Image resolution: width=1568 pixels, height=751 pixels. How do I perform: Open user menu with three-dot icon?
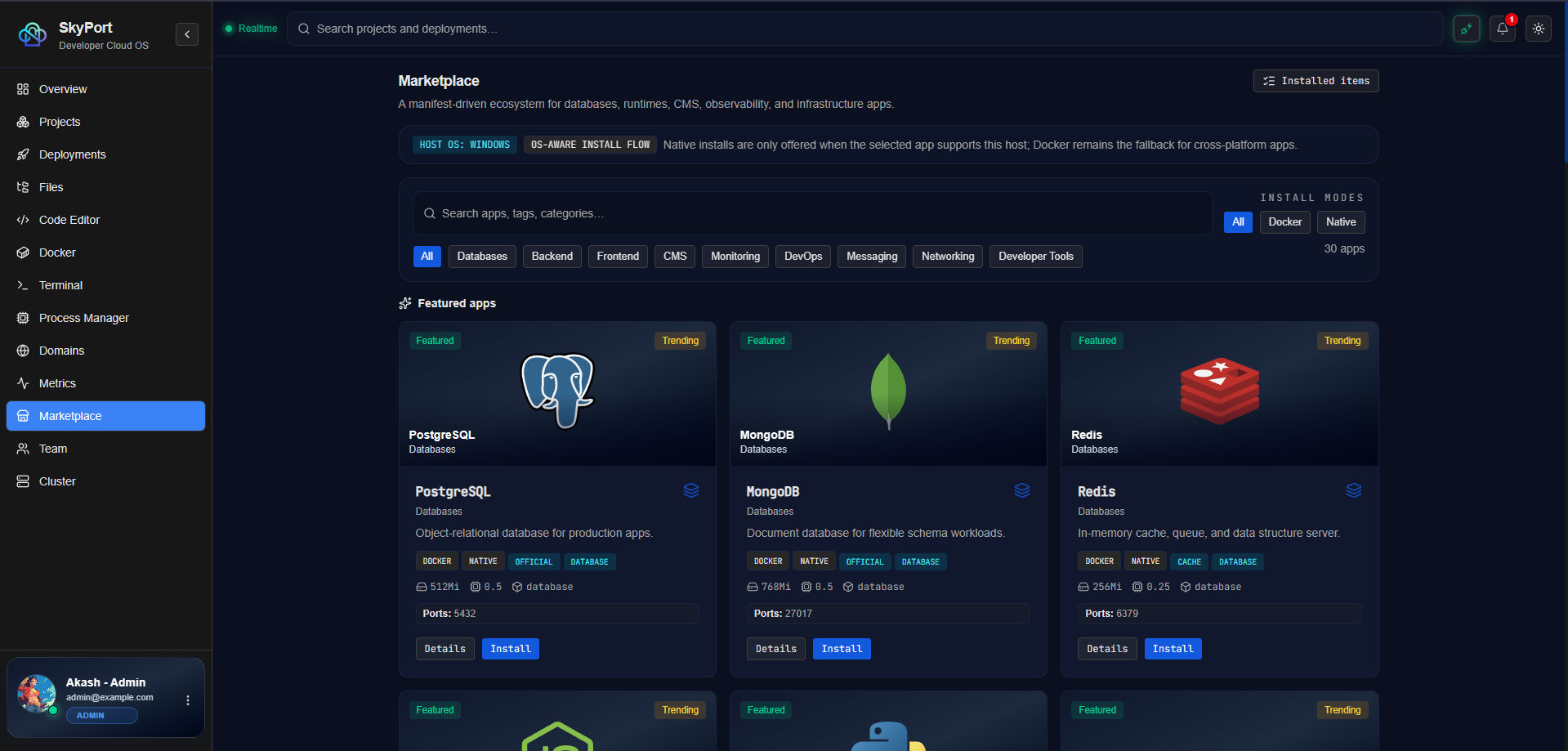(x=188, y=700)
